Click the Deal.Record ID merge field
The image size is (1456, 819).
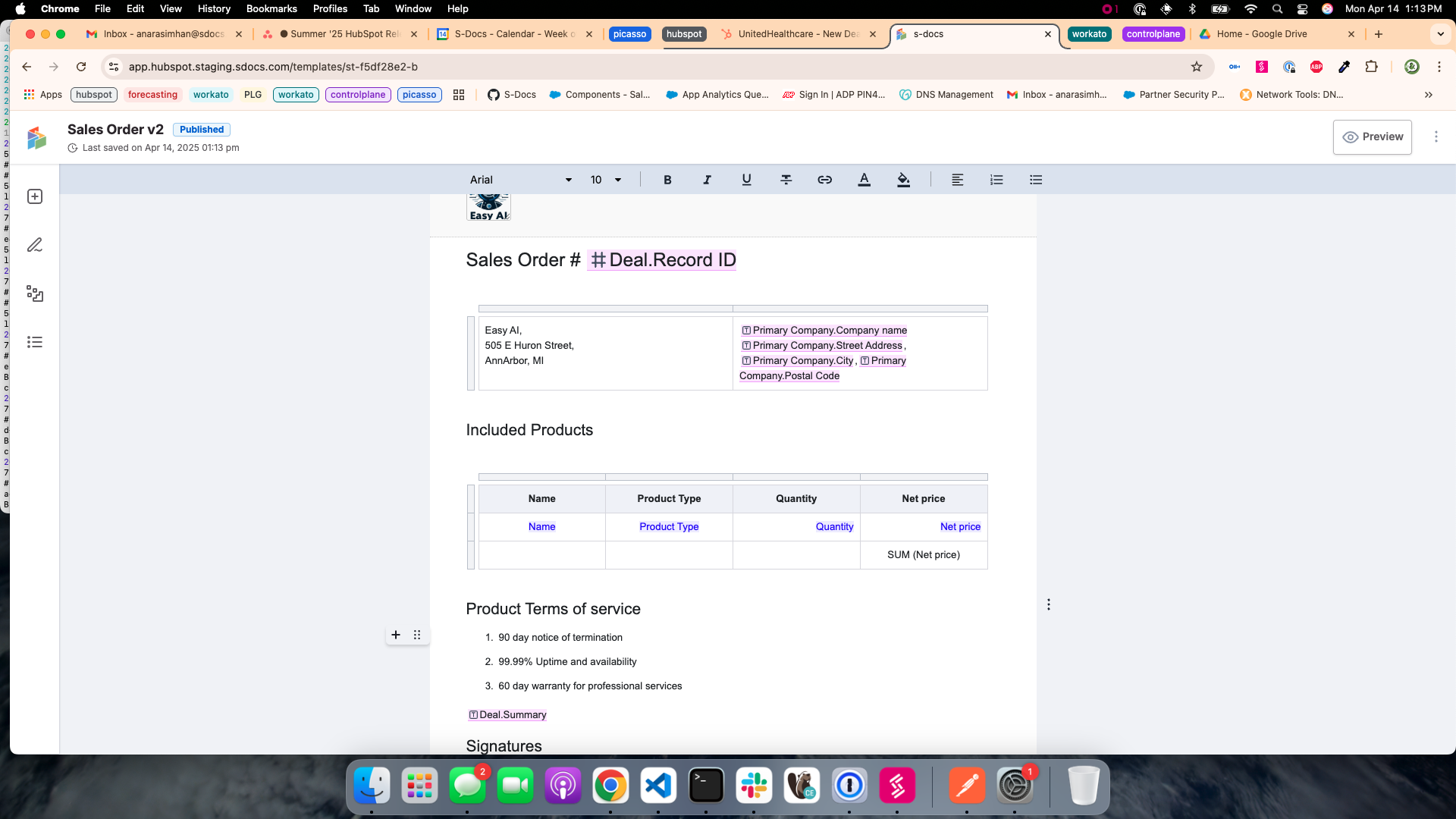pos(662,260)
